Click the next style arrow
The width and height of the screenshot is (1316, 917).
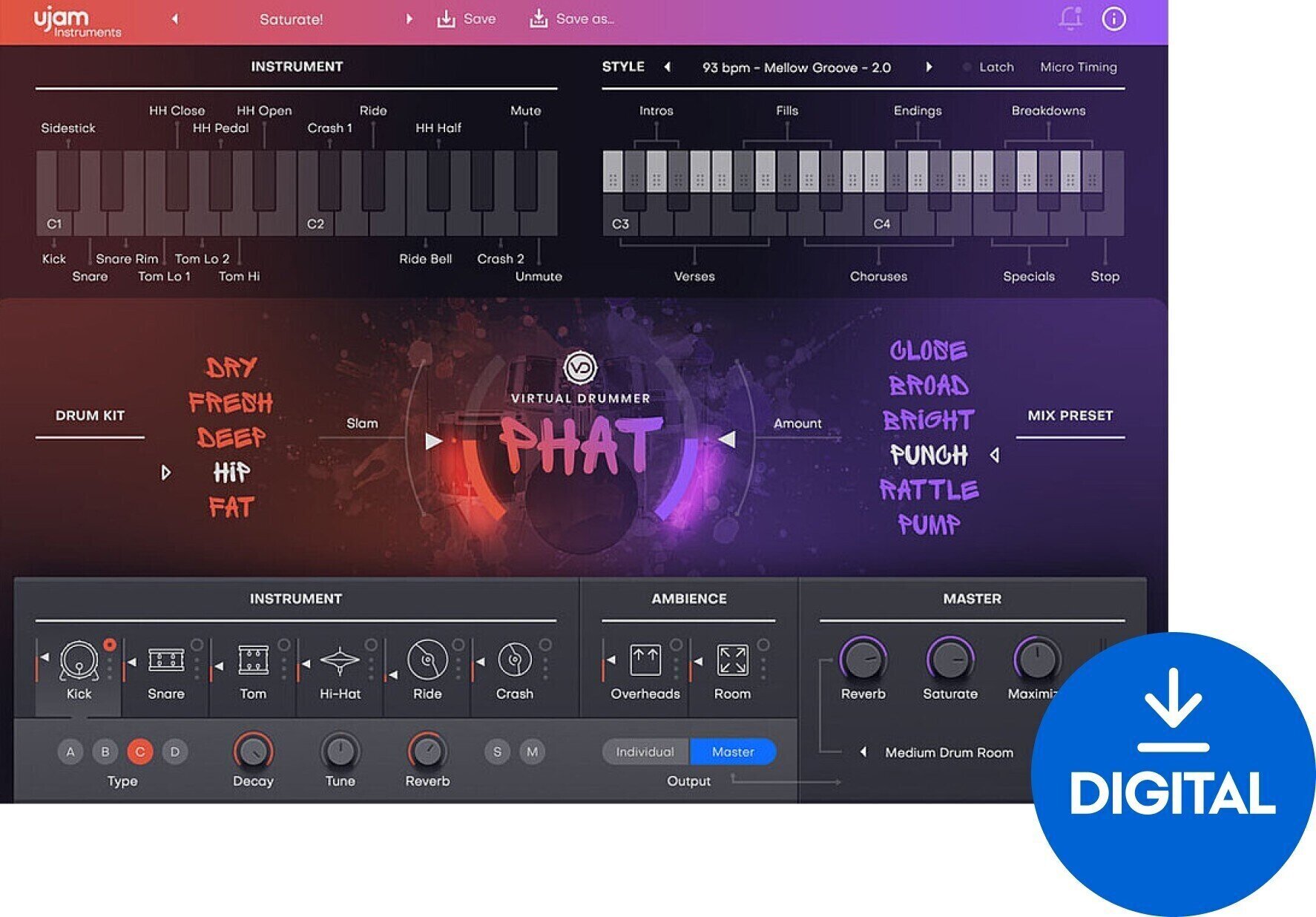coord(929,67)
